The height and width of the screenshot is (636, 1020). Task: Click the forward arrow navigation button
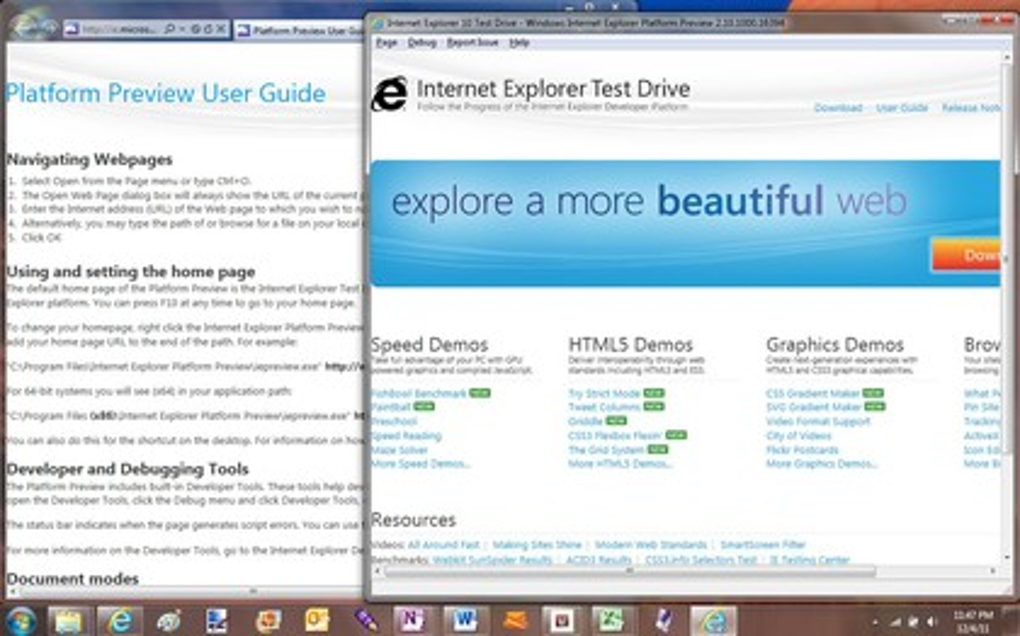coord(51,27)
